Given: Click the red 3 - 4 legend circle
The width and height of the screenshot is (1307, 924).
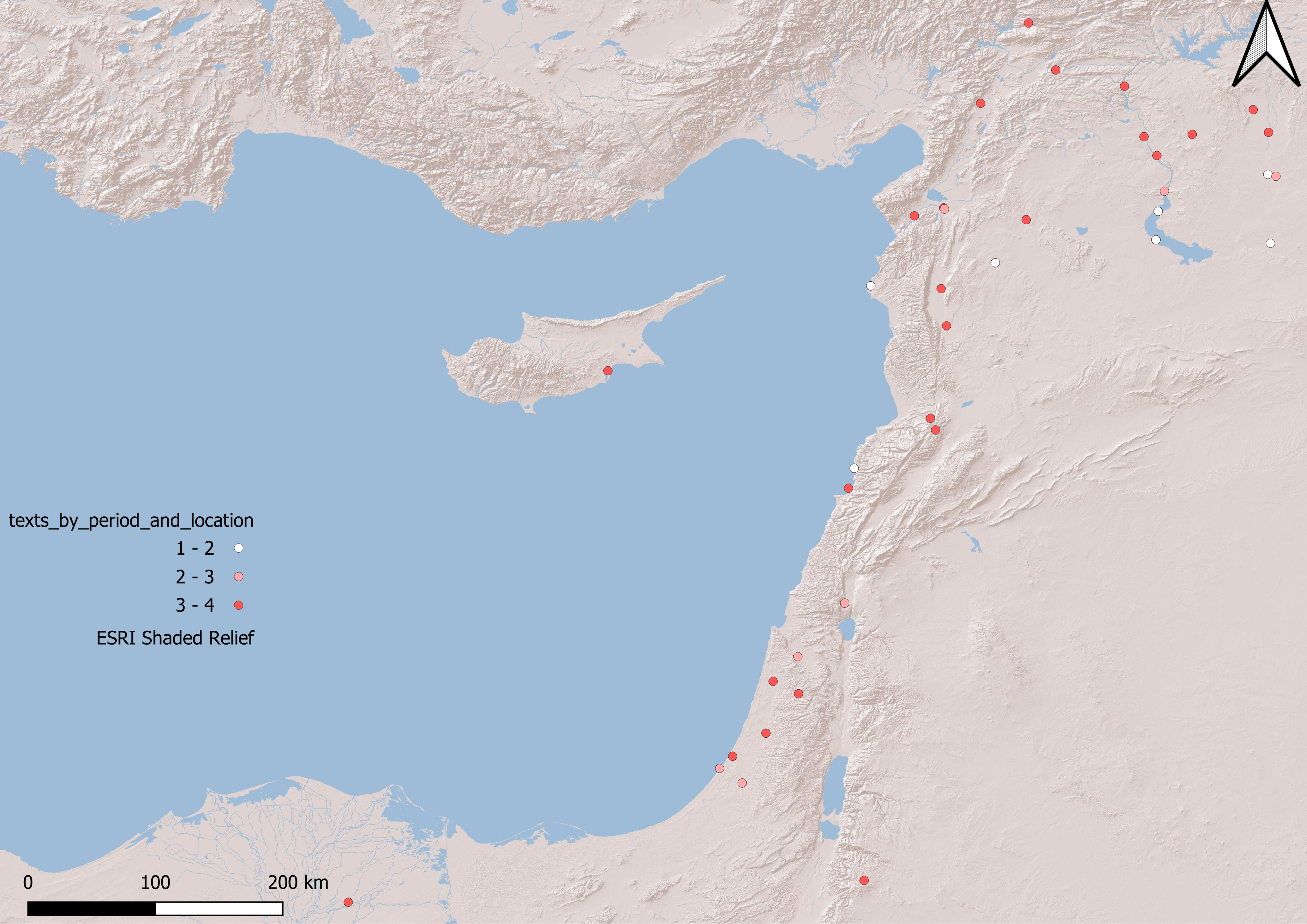Looking at the screenshot, I should 239,605.
